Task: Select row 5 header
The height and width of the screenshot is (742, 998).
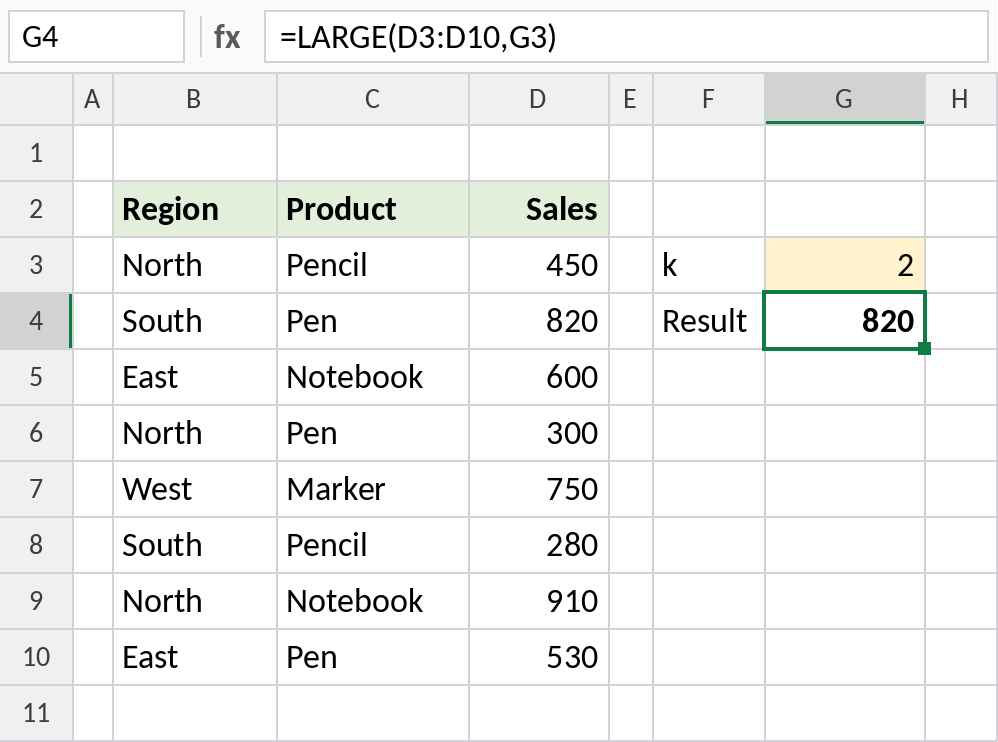Action: pyautogui.click(x=36, y=377)
